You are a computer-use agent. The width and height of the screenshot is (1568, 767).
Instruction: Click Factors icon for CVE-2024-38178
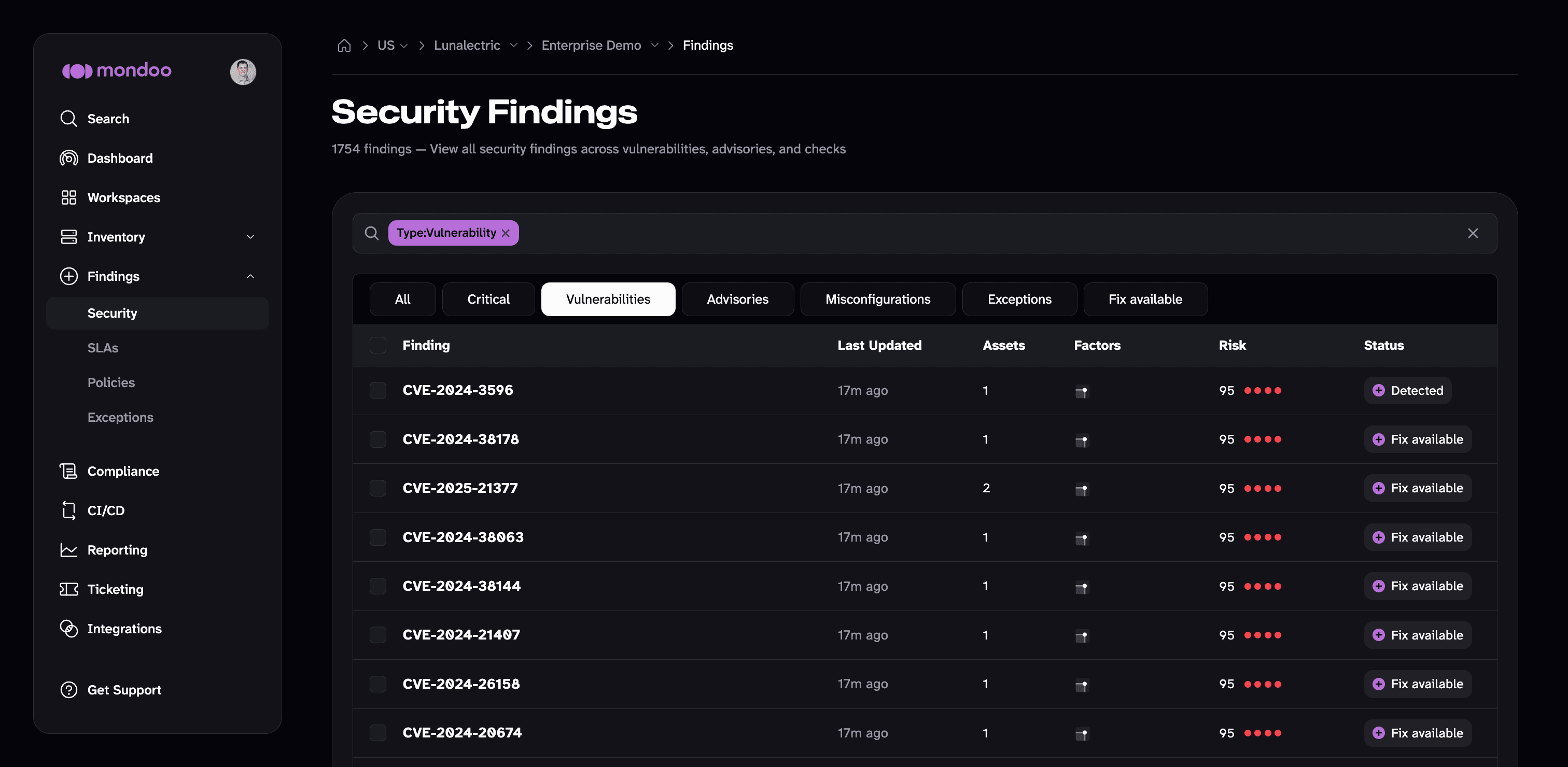pyautogui.click(x=1082, y=441)
